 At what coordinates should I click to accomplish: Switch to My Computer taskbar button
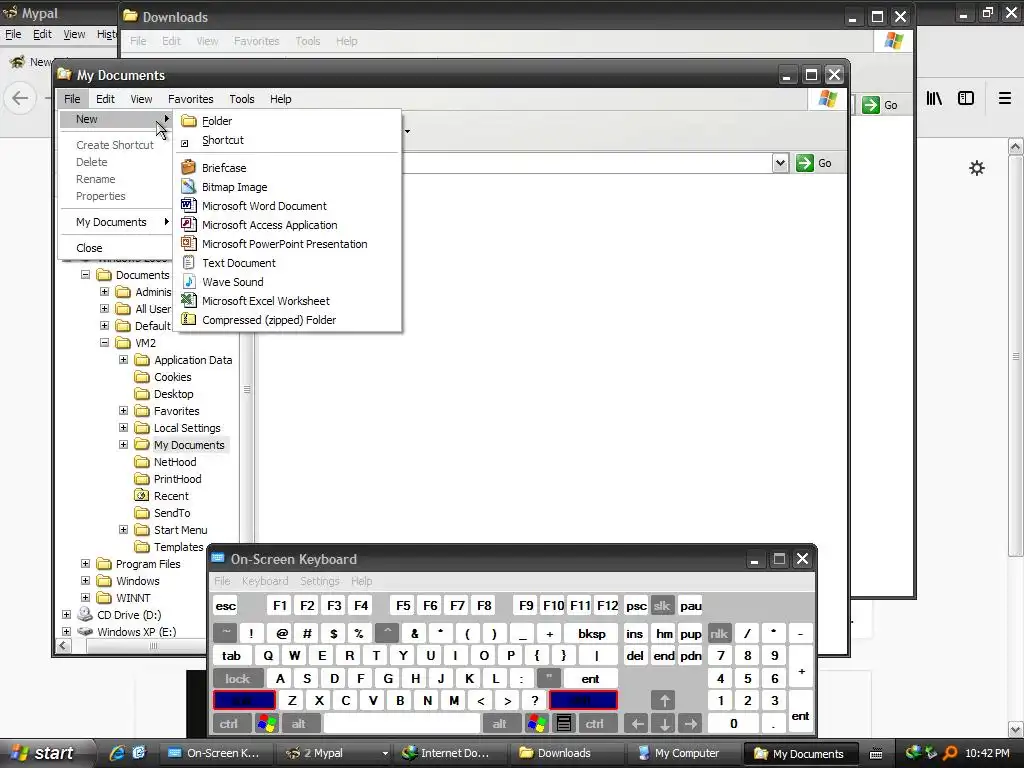[684, 753]
